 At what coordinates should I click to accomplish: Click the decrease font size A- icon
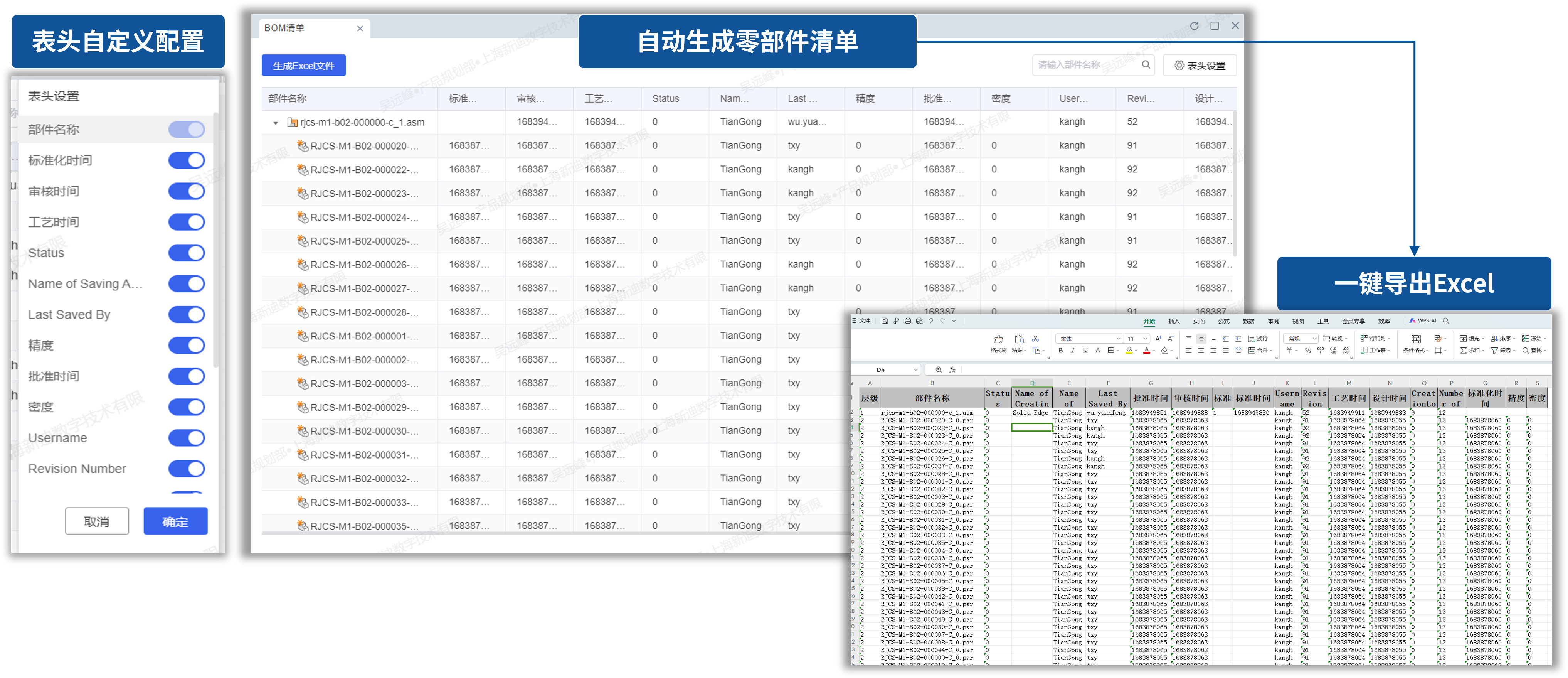[x=1171, y=339]
